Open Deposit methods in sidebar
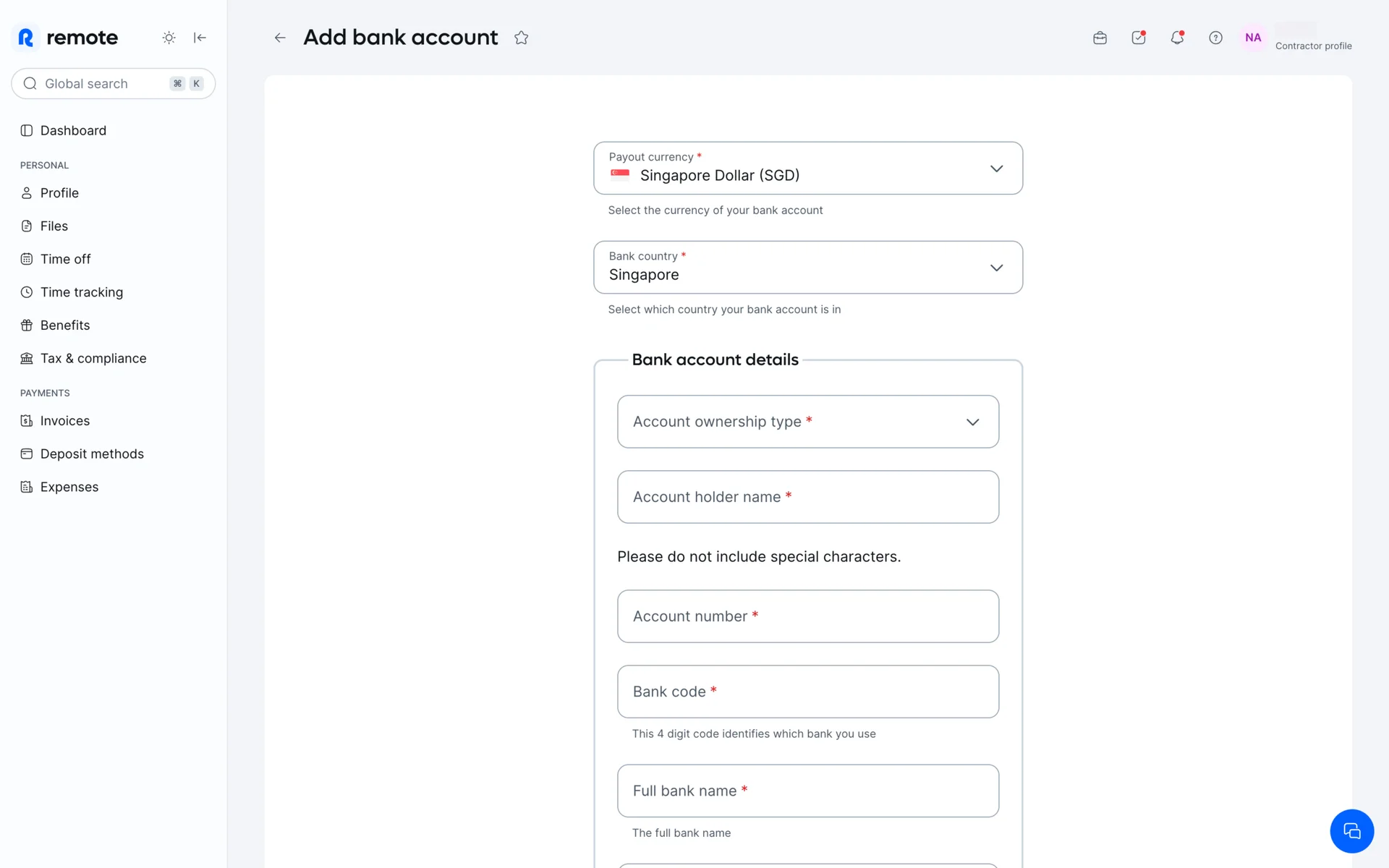This screenshot has width=1389, height=868. [x=92, y=454]
